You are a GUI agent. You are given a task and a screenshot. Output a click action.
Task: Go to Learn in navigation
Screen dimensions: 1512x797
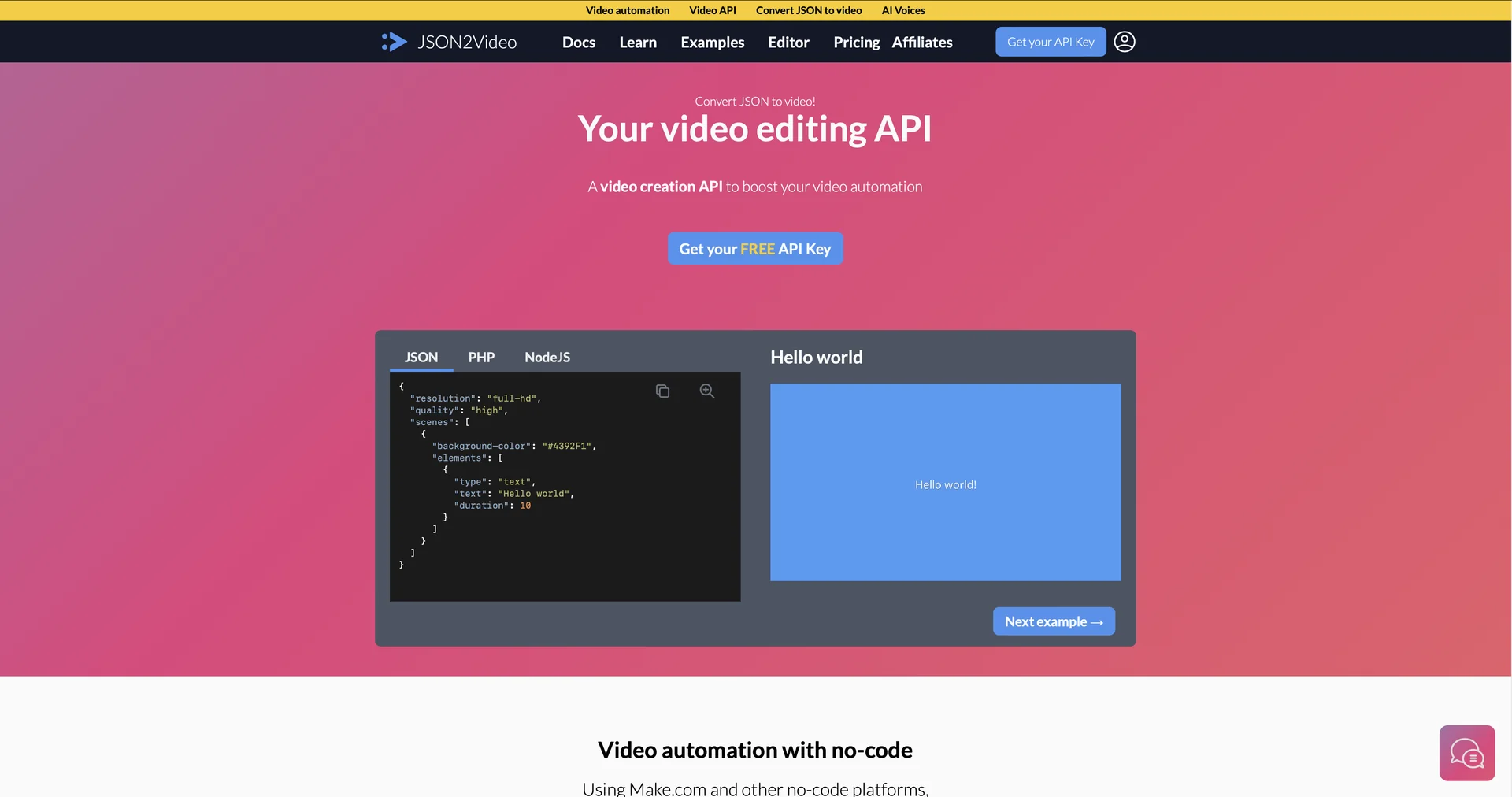(x=638, y=43)
